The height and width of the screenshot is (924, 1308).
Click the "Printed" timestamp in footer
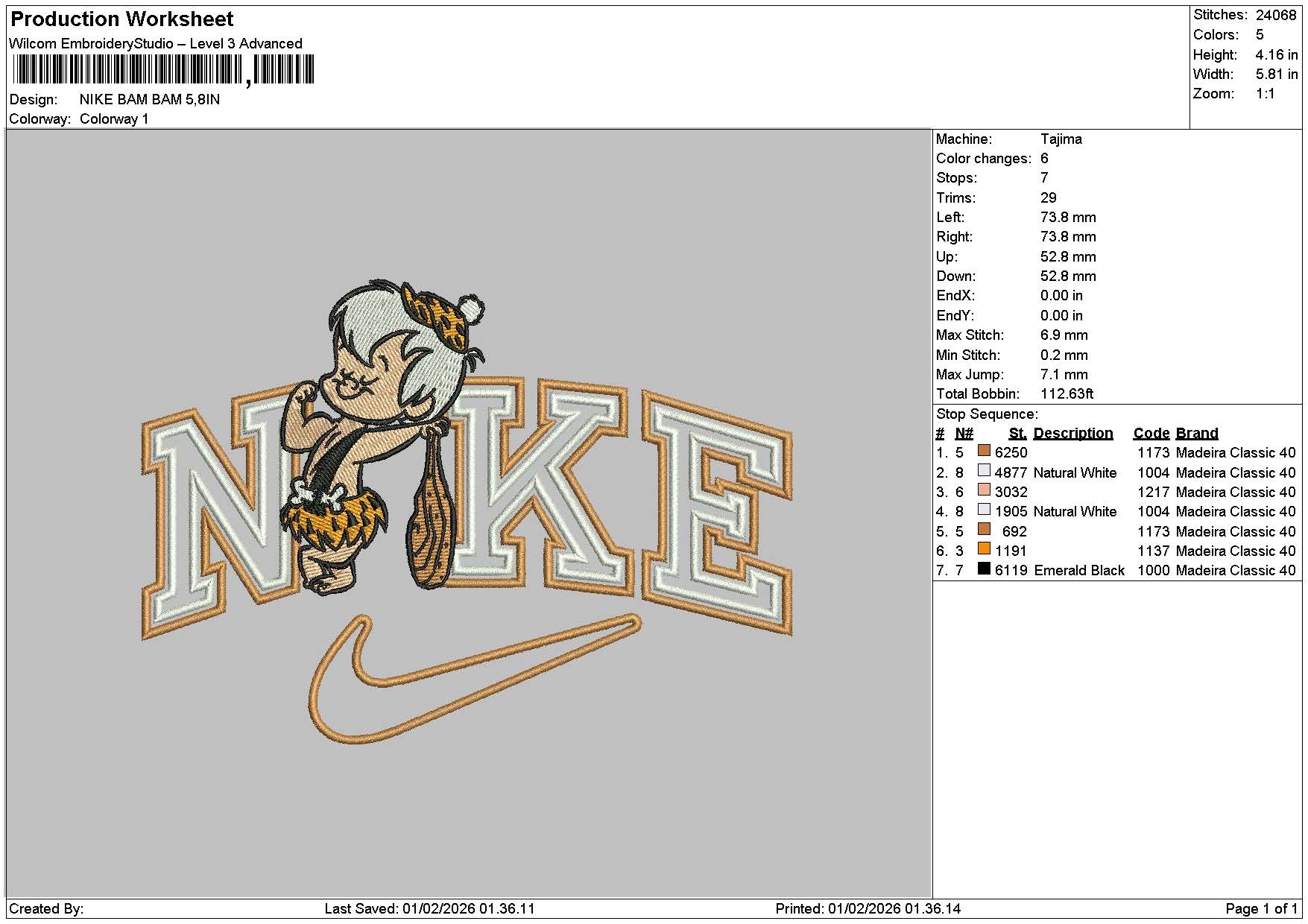point(868,908)
